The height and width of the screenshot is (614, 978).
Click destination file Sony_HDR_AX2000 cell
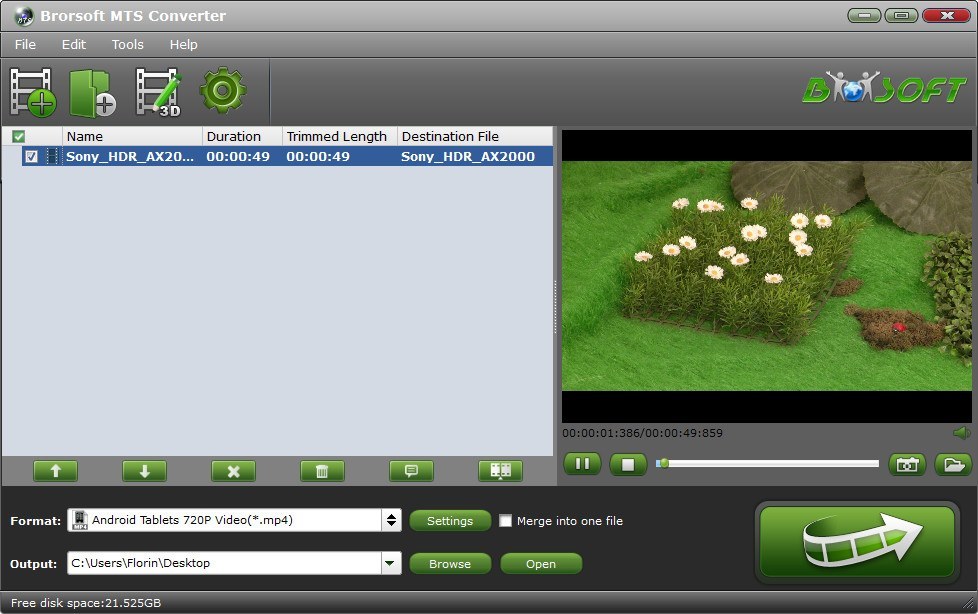(x=468, y=157)
